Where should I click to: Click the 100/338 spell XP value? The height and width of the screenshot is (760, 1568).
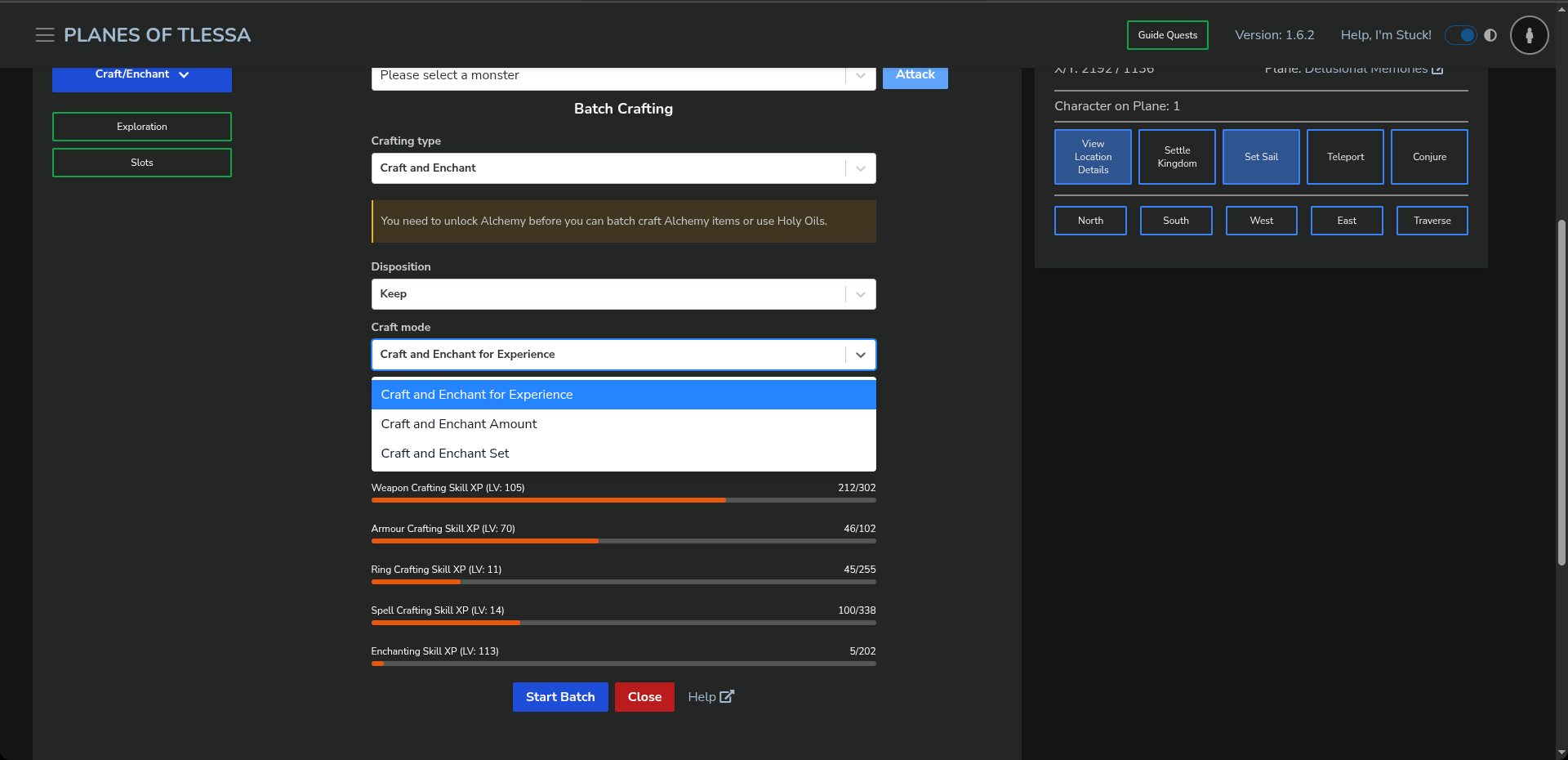(857, 610)
